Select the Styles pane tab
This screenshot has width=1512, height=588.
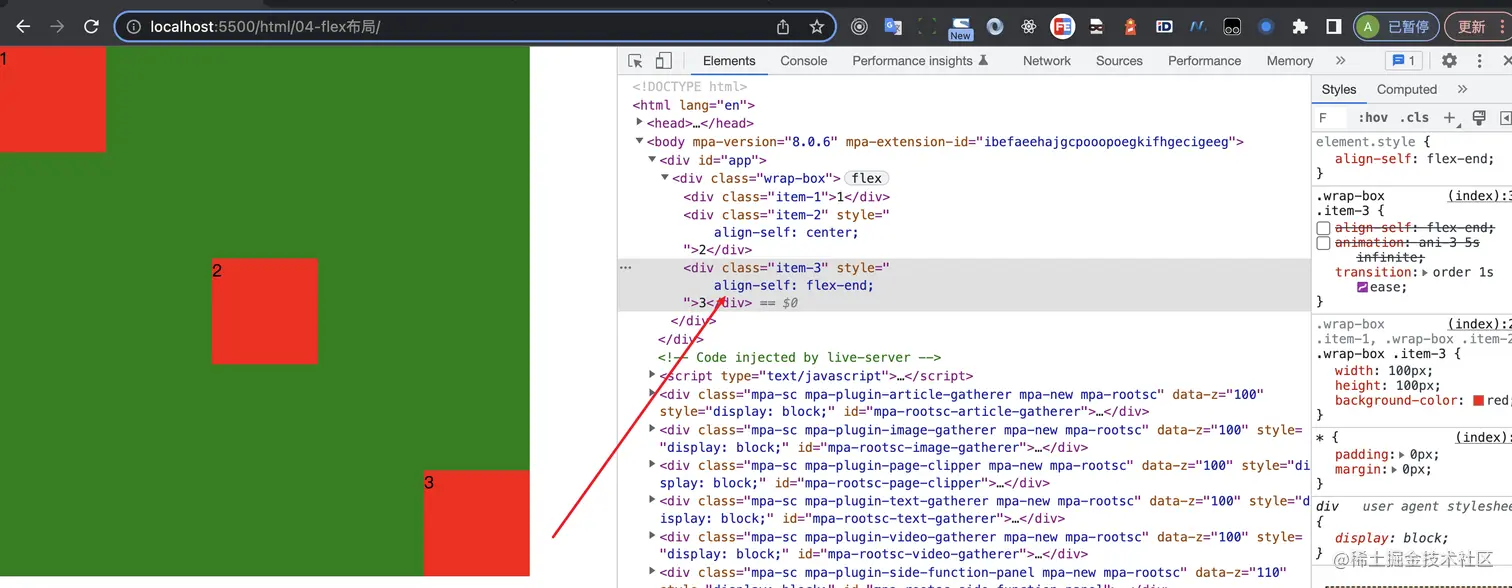tap(1339, 89)
